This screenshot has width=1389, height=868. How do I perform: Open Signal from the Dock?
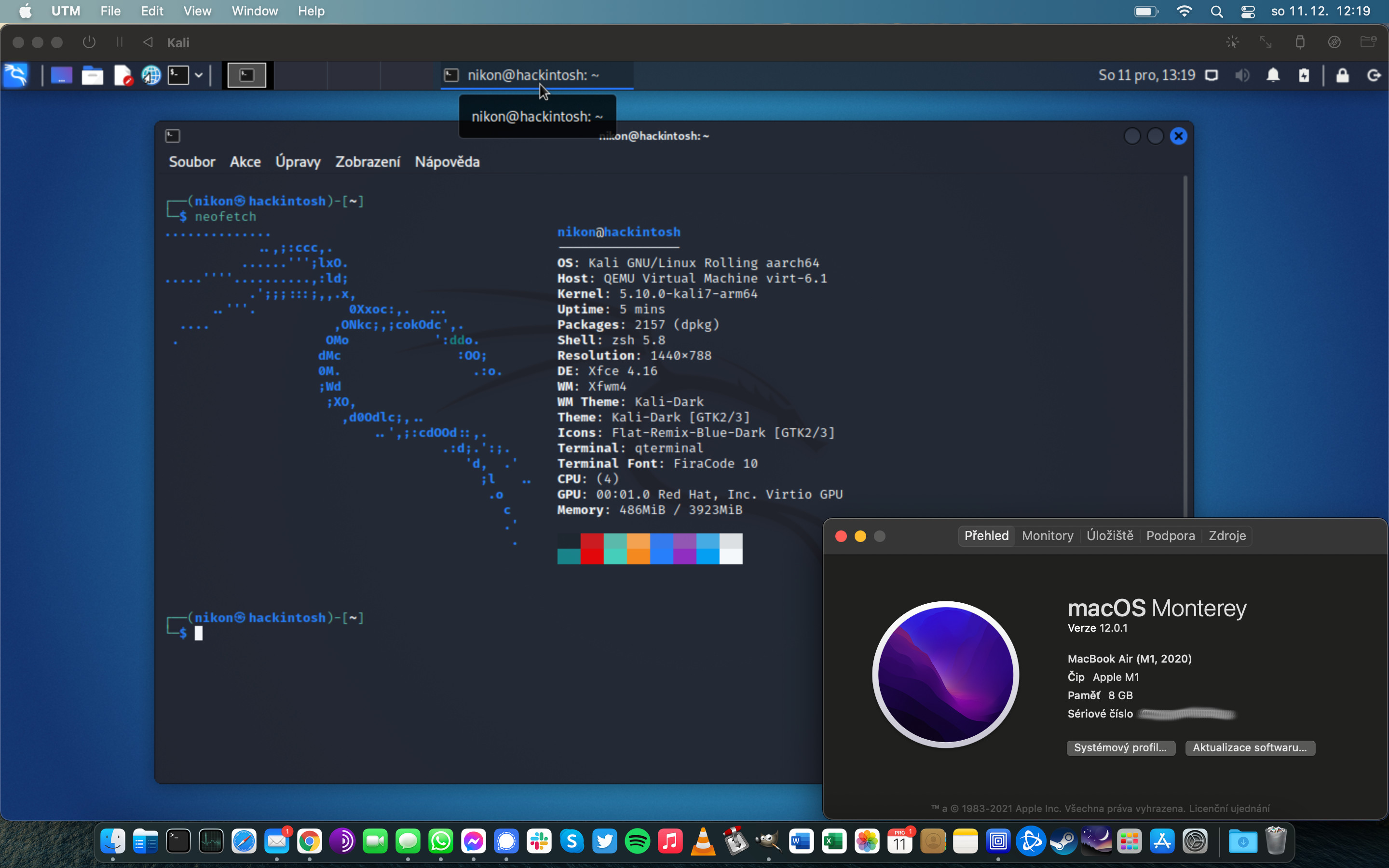coord(505,841)
